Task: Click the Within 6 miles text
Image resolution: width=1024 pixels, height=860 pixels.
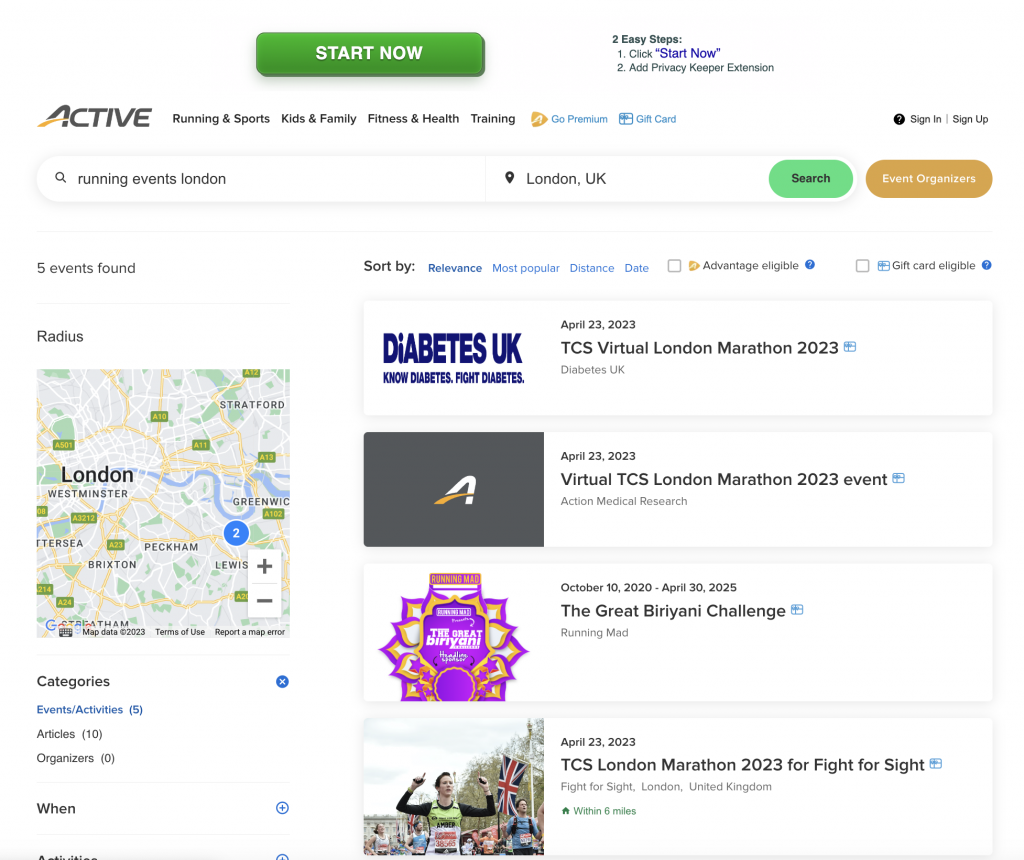Action: point(604,811)
